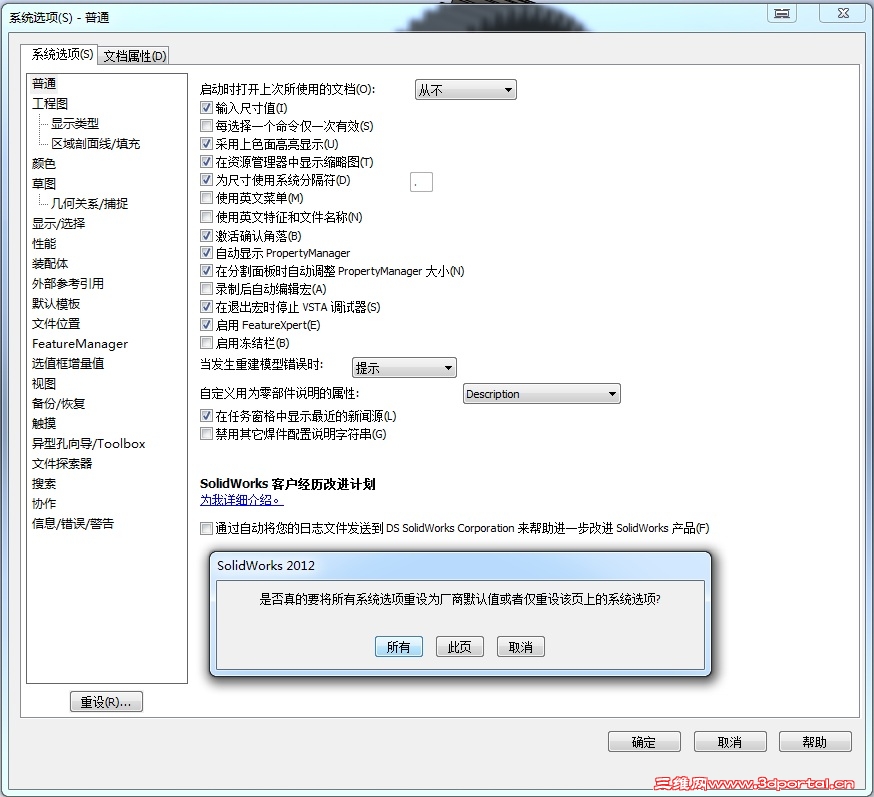The height and width of the screenshot is (797, 874).
Task: Open the 启动时打开上次所使用的文档 dropdown
Action: point(465,90)
